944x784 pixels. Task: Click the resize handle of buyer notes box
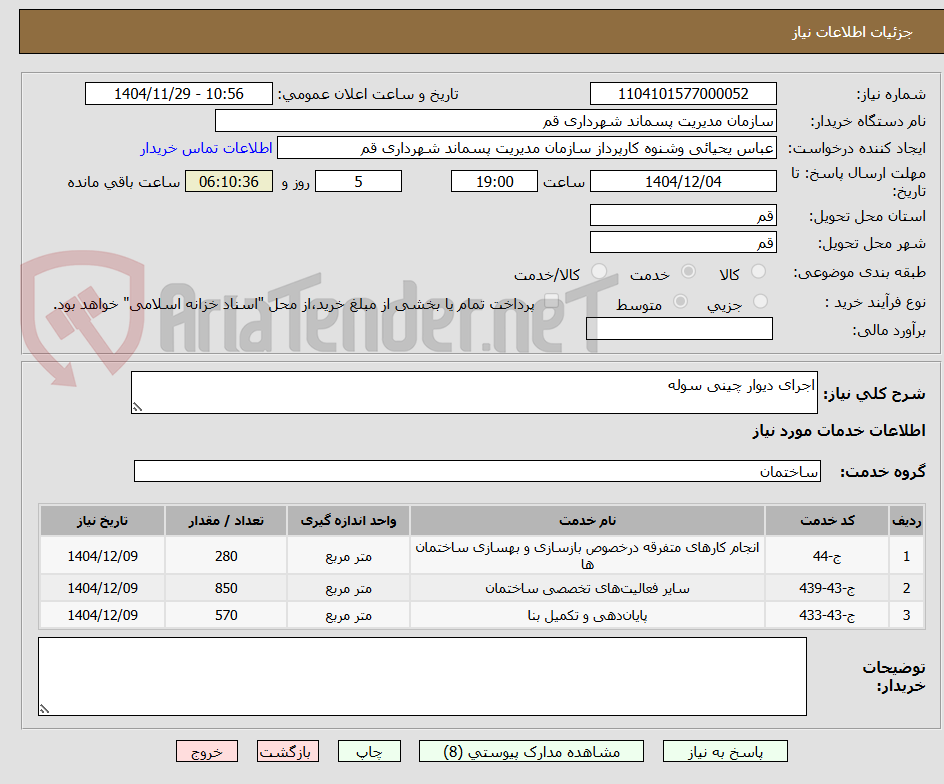point(45,709)
